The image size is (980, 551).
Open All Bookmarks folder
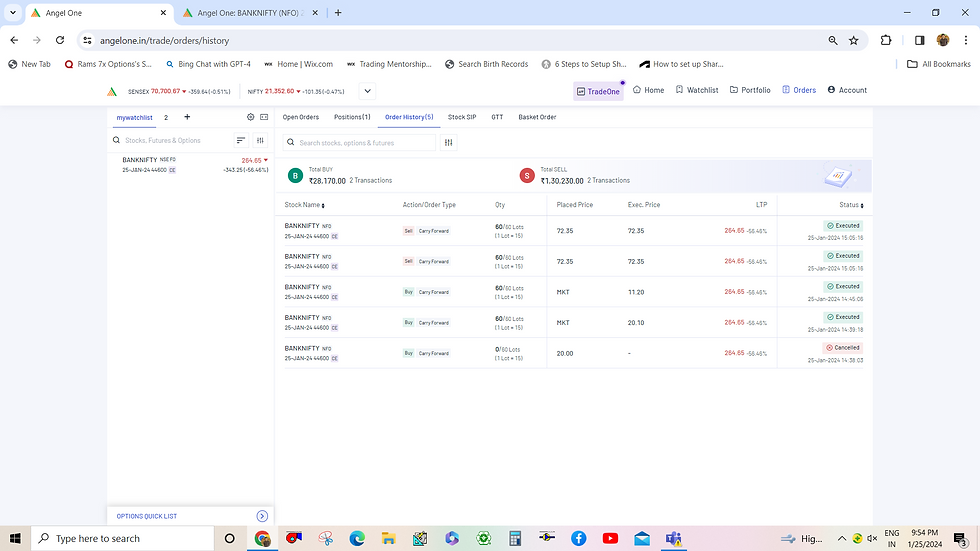pyautogui.click(x=939, y=64)
